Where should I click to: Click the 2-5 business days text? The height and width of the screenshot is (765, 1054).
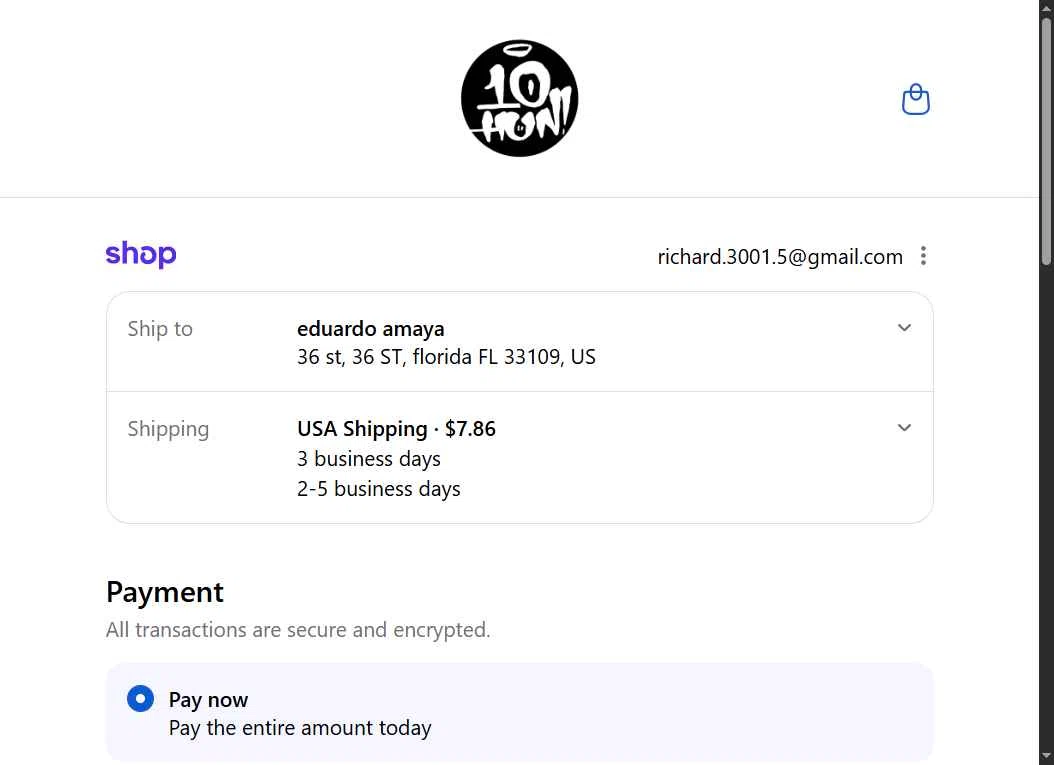pyautogui.click(x=378, y=489)
